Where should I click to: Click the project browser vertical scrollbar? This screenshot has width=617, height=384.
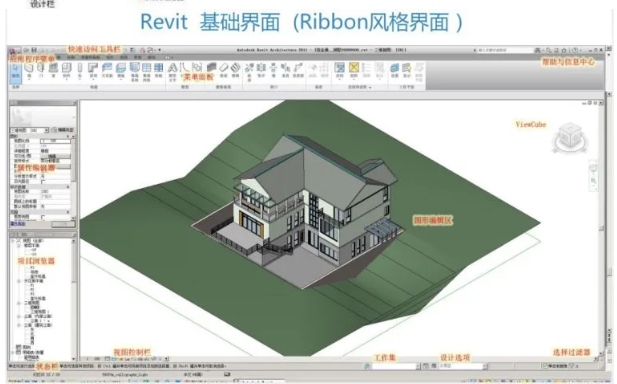[x=74, y=299]
